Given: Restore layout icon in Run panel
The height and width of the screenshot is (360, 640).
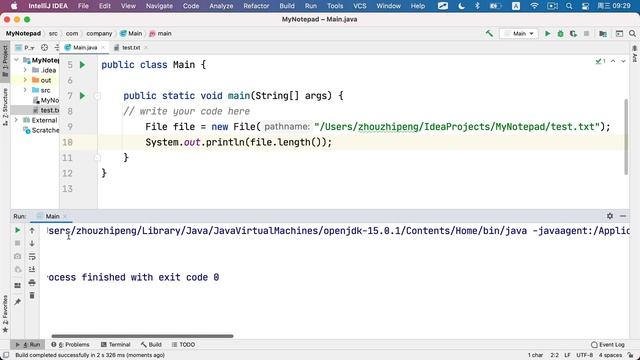Looking at the screenshot, I should tap(18, 285).
